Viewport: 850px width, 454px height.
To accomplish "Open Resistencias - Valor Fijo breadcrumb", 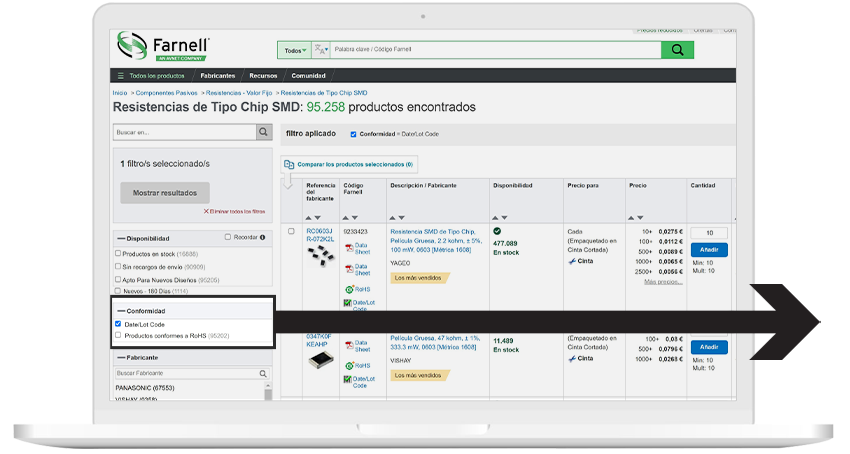I will [x=239, y=93].
